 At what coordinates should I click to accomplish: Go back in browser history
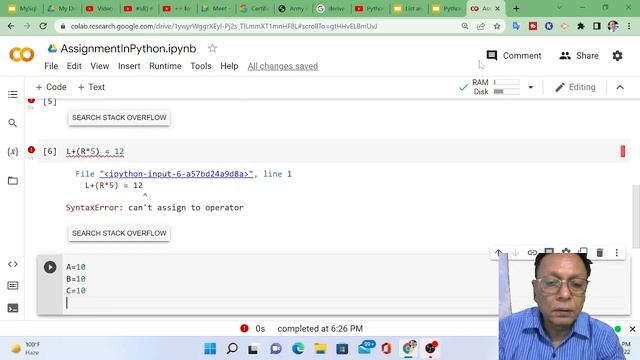point(11,26)
